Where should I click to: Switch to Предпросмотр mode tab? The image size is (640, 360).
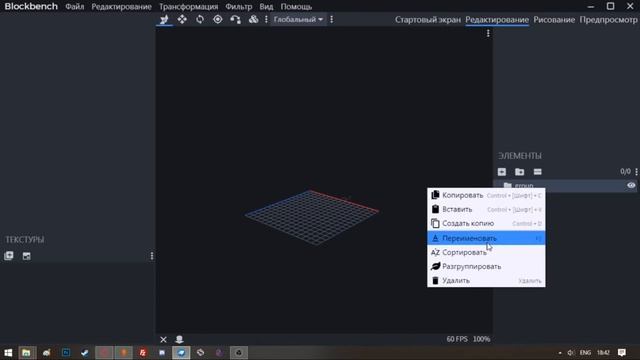coord(608,20)
